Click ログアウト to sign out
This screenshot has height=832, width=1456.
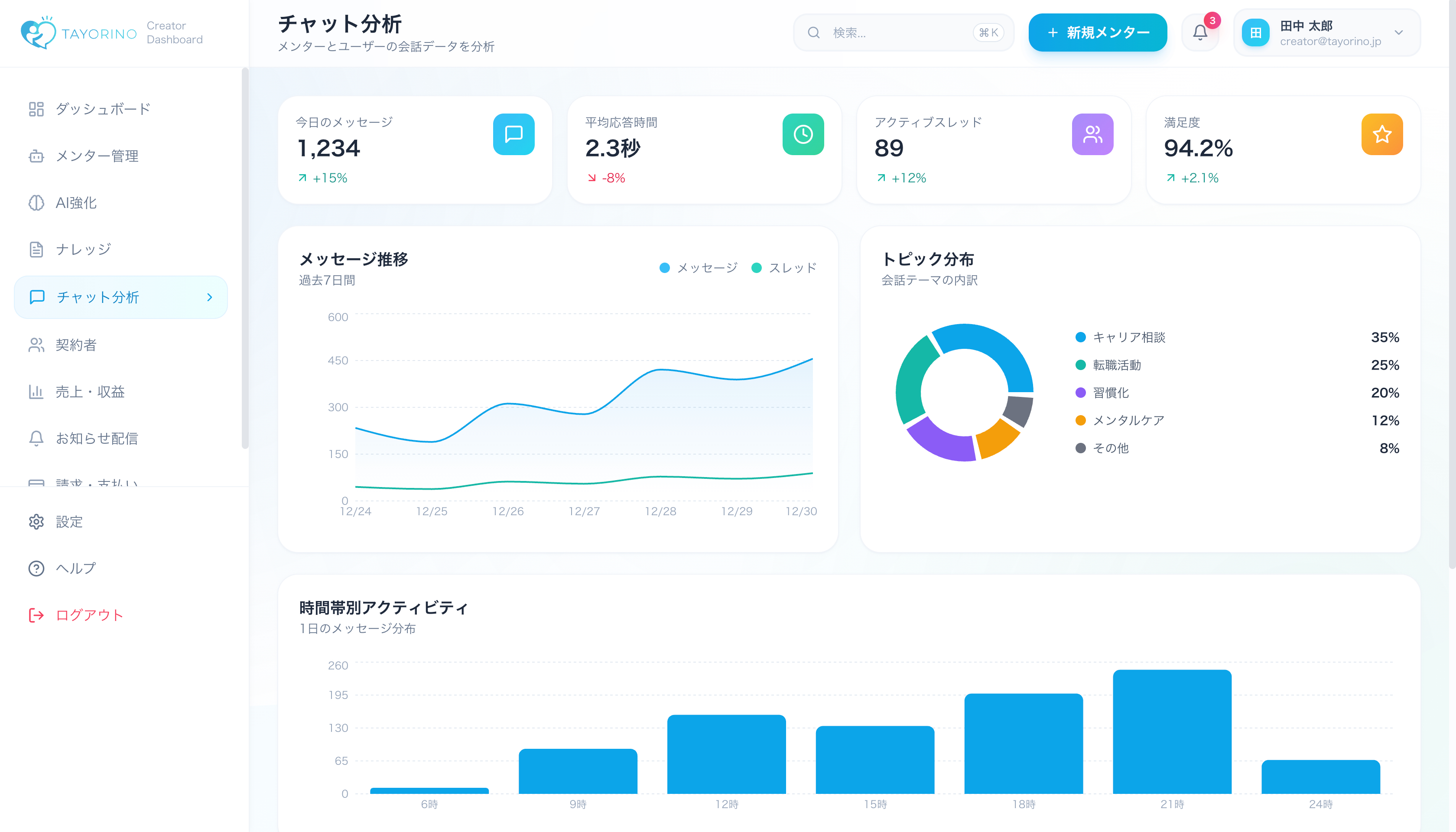coord(88,615)
